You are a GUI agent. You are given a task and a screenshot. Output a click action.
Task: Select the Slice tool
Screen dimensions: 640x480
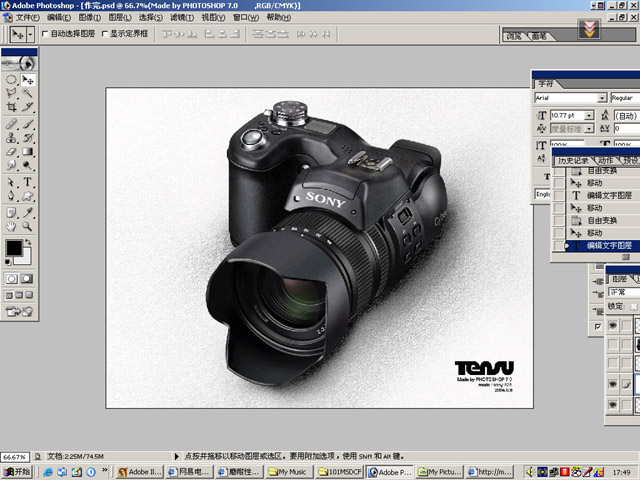27,107
